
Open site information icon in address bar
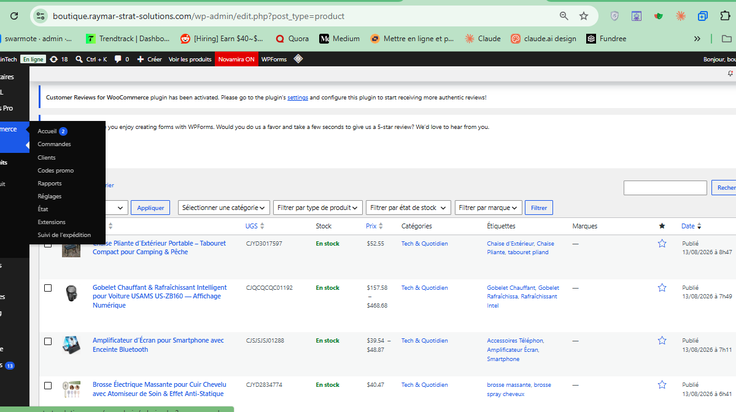[x=40, y=16]
